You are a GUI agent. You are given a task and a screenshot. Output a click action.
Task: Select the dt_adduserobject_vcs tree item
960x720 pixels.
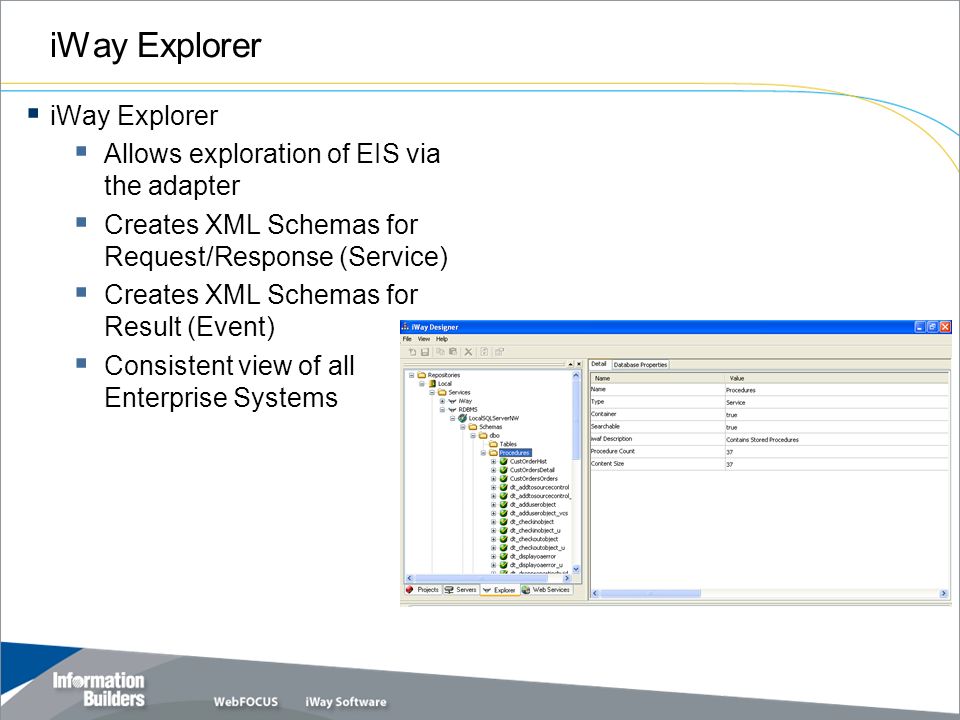pyautogui.click(x=539, y=513)
